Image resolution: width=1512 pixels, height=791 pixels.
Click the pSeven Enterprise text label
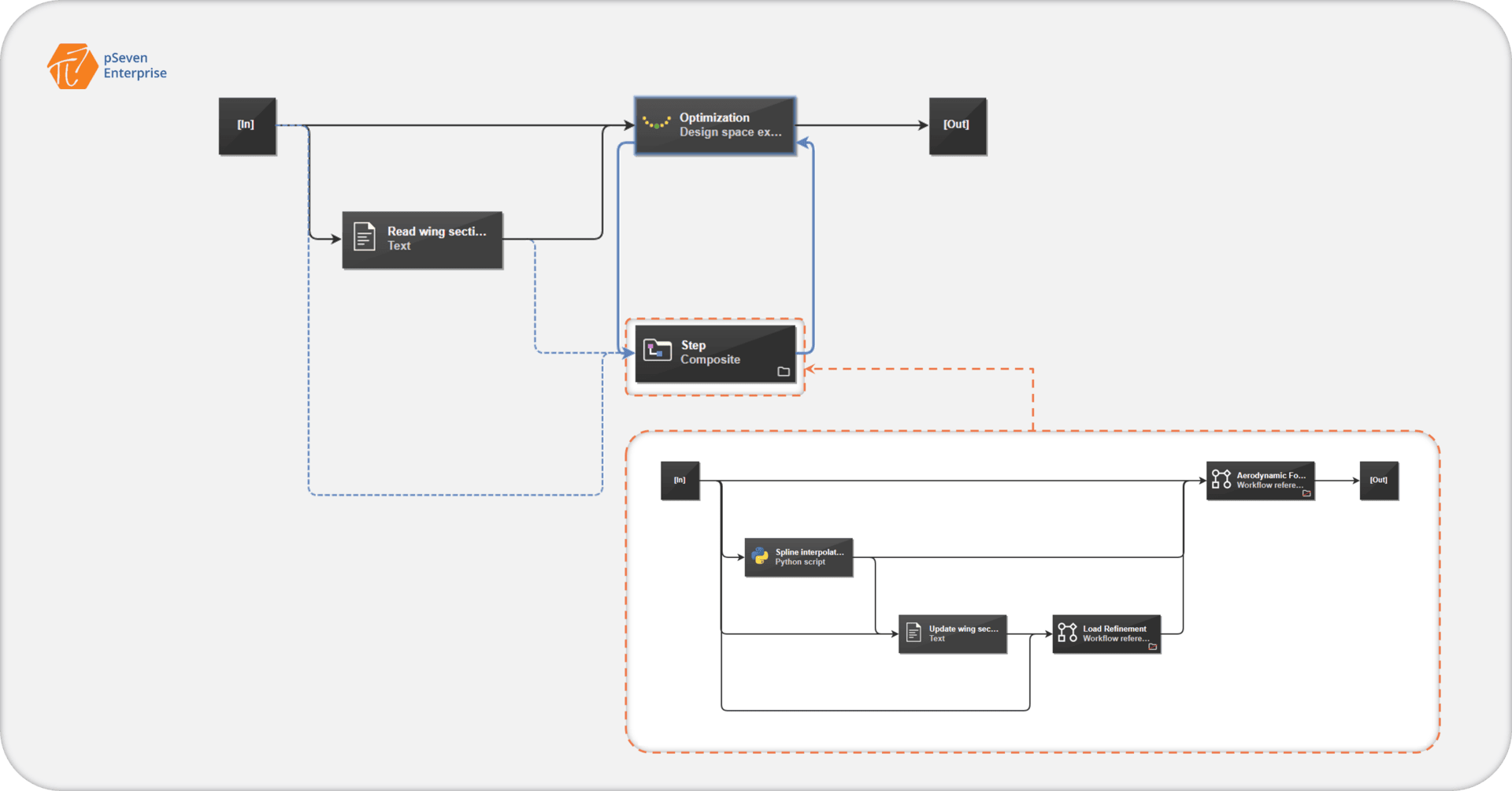(135, 65)
